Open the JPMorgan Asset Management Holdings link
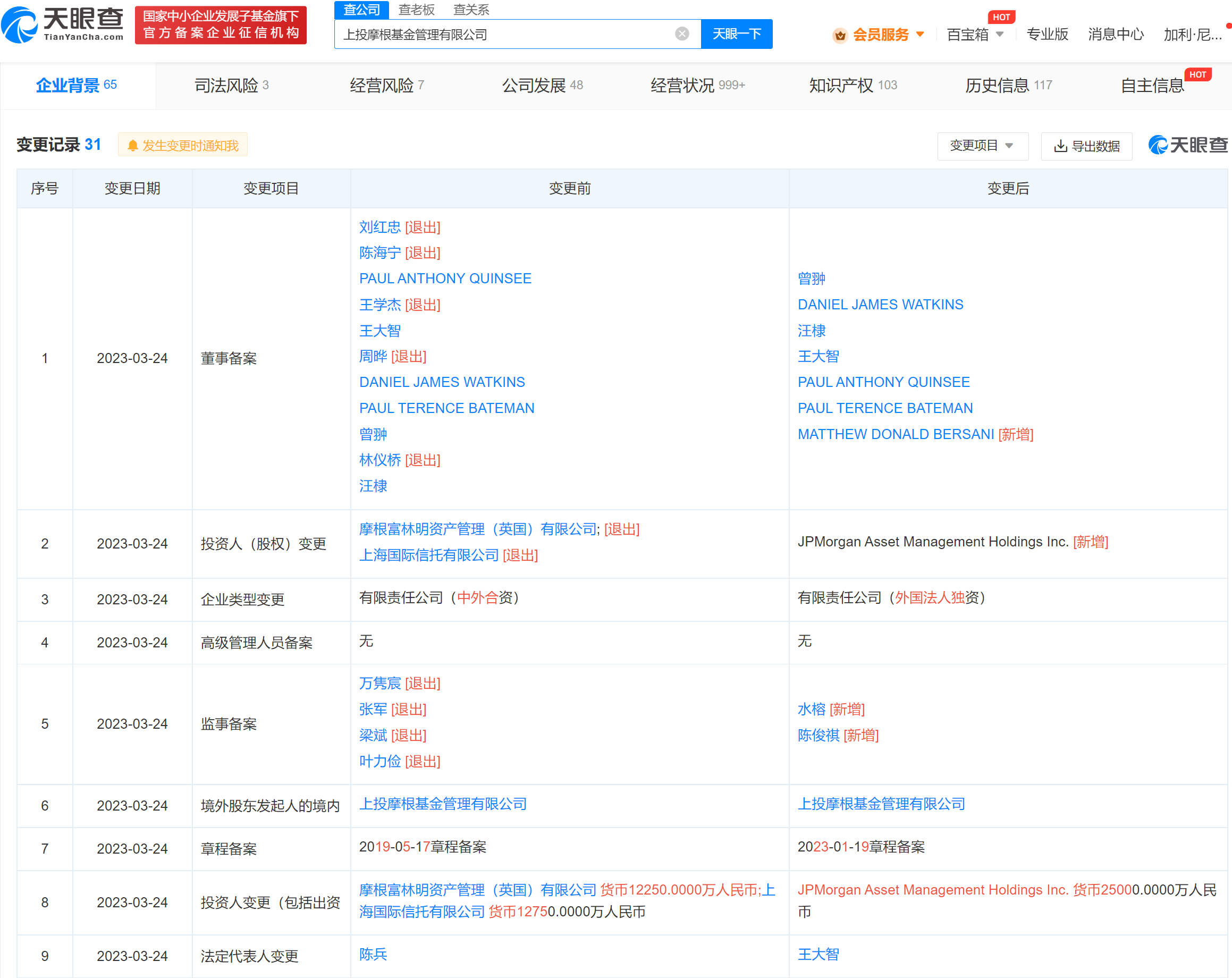This screenshot has height=978, width=1232. 933,541
